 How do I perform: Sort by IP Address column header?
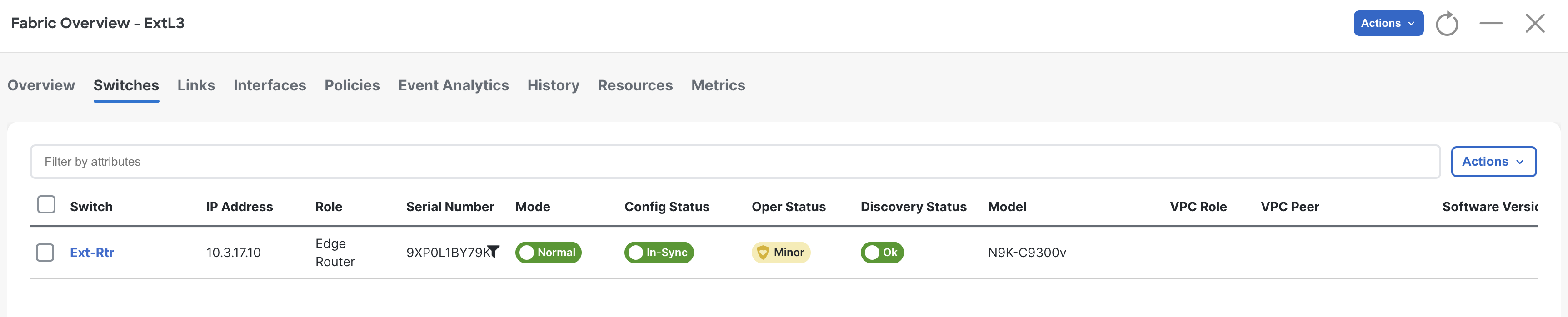pyautogui.click(x=239, y=207)
